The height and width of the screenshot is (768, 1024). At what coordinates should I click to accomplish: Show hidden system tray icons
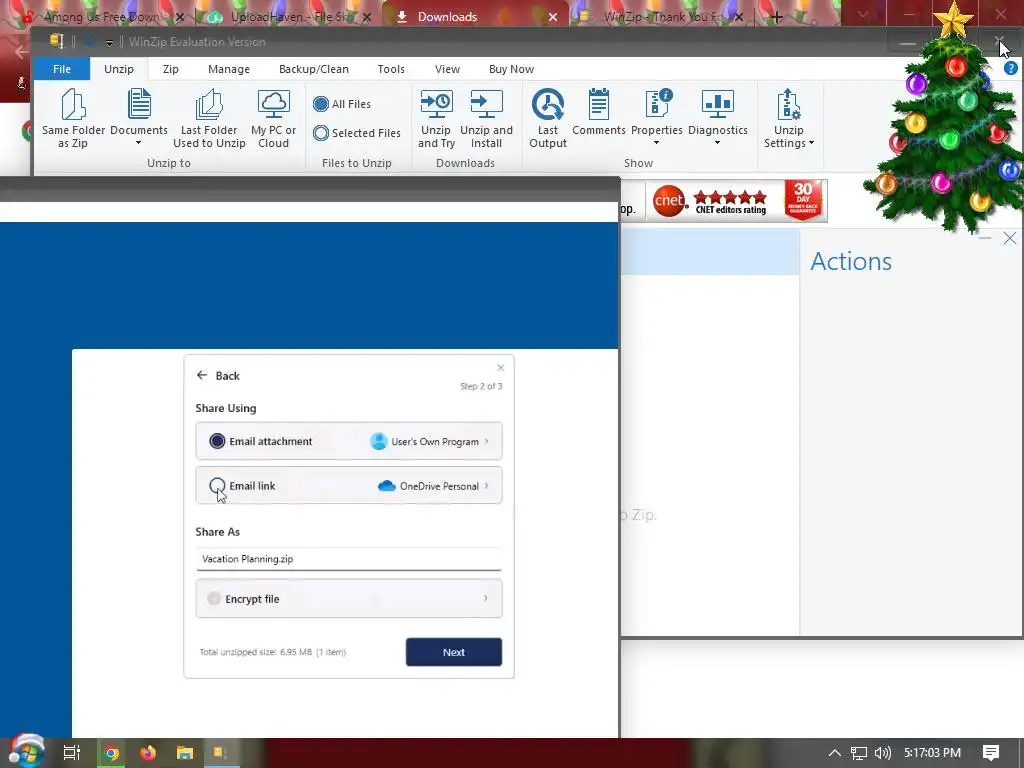pyautogui.click(x=835, y=753)
